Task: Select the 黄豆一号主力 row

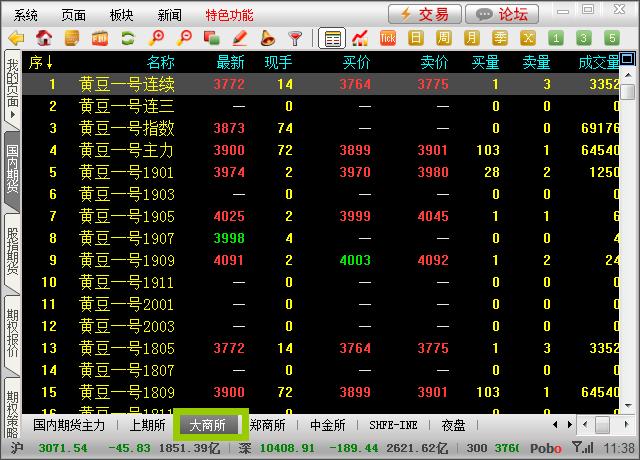Action: (x=321, y=150)
